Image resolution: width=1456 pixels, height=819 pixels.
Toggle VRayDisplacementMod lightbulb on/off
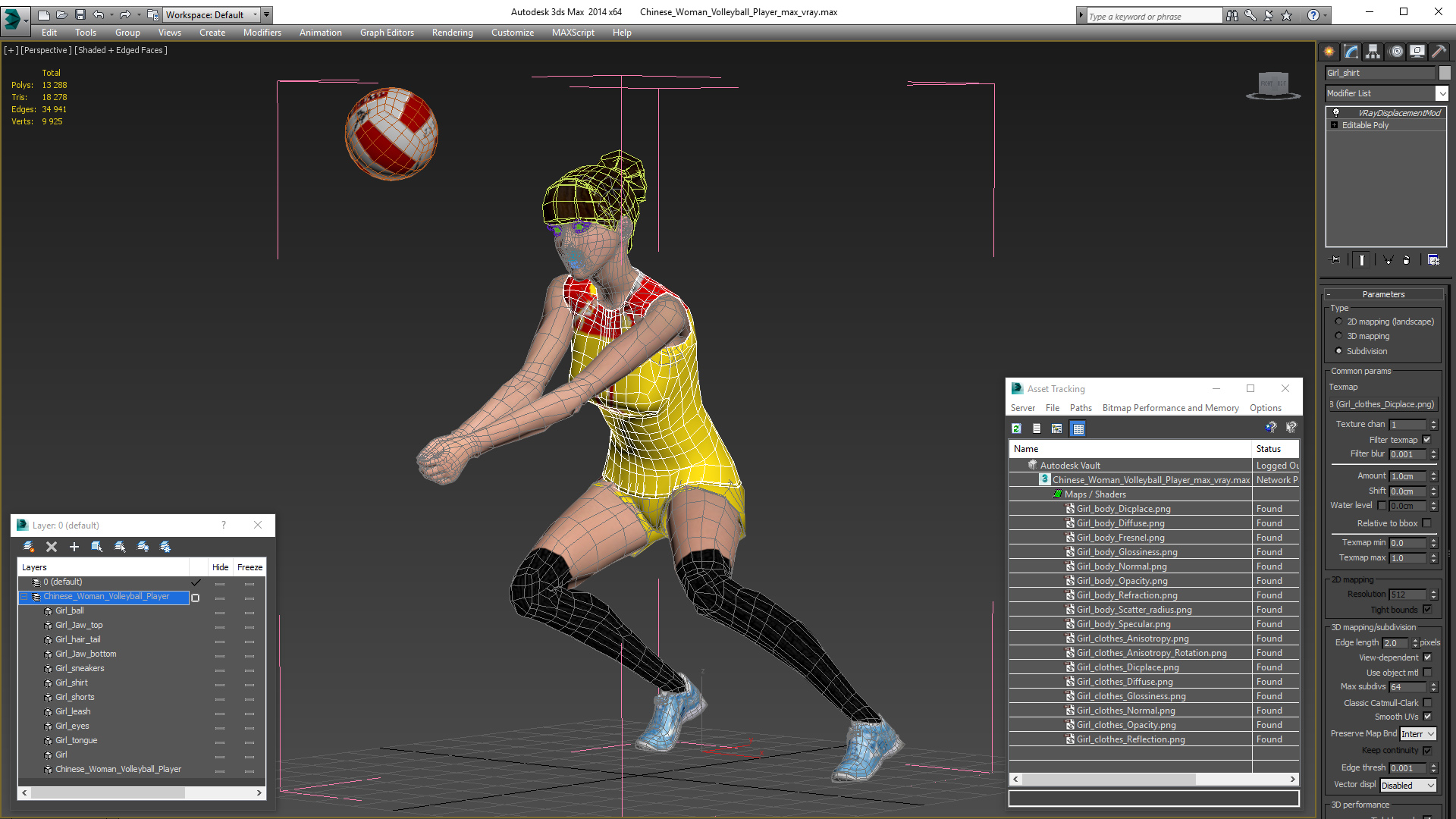(1336, 112)
